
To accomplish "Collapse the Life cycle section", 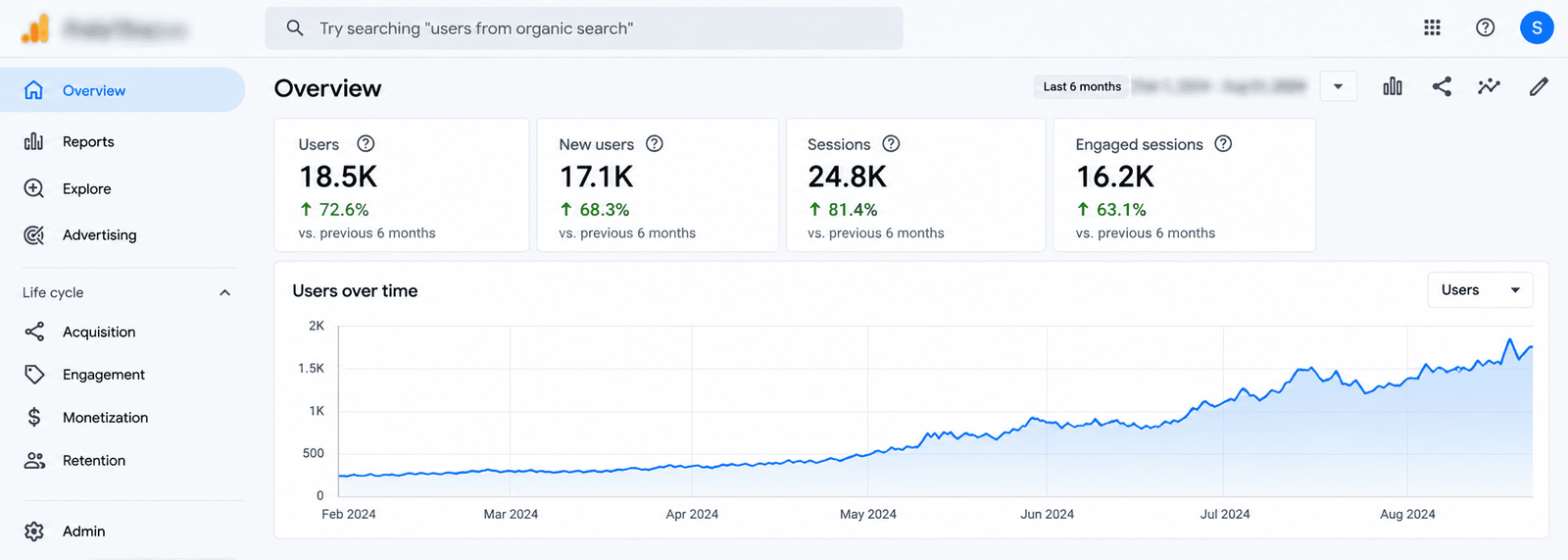I will click(x=224, y=292).
